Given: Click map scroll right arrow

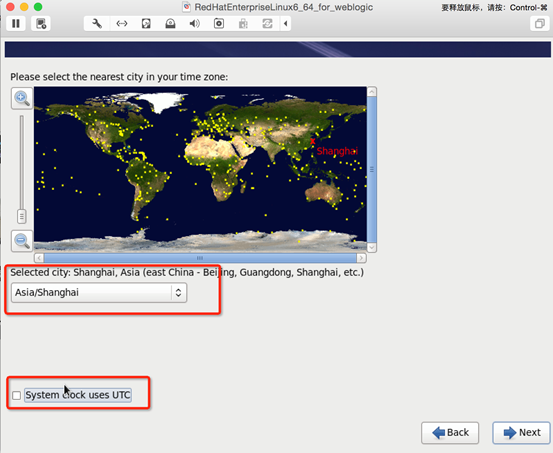Looking at the screenshot, I should pos(361,258).
